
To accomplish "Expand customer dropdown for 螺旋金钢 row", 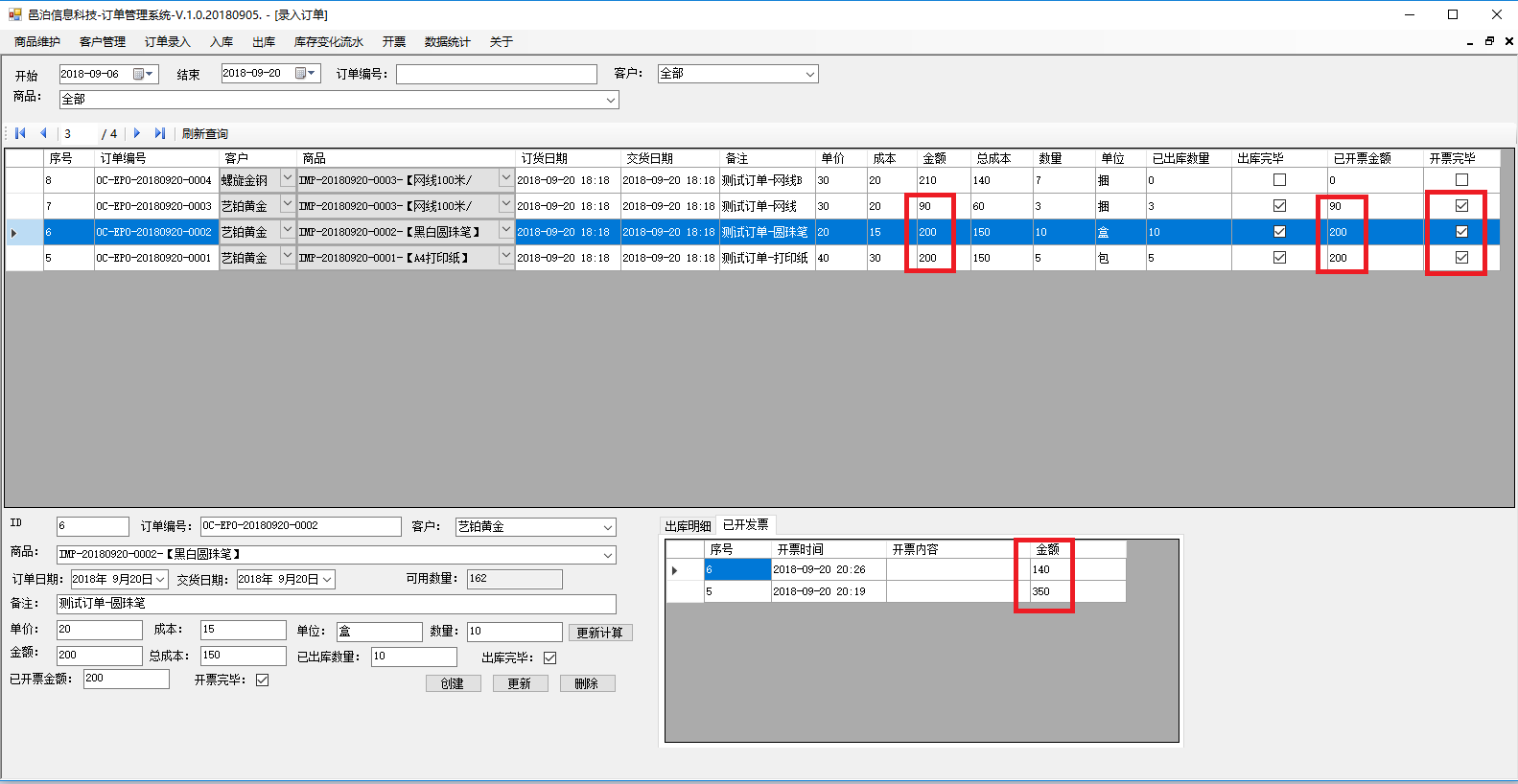I will coord(287,178).
